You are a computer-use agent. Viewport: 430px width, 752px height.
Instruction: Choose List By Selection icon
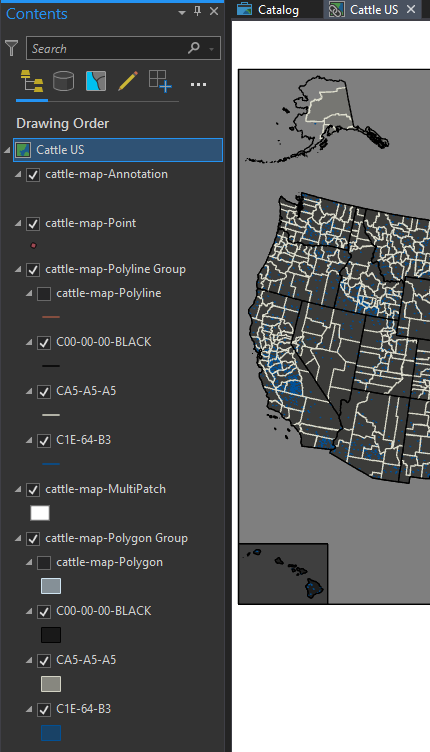[96, 81]
